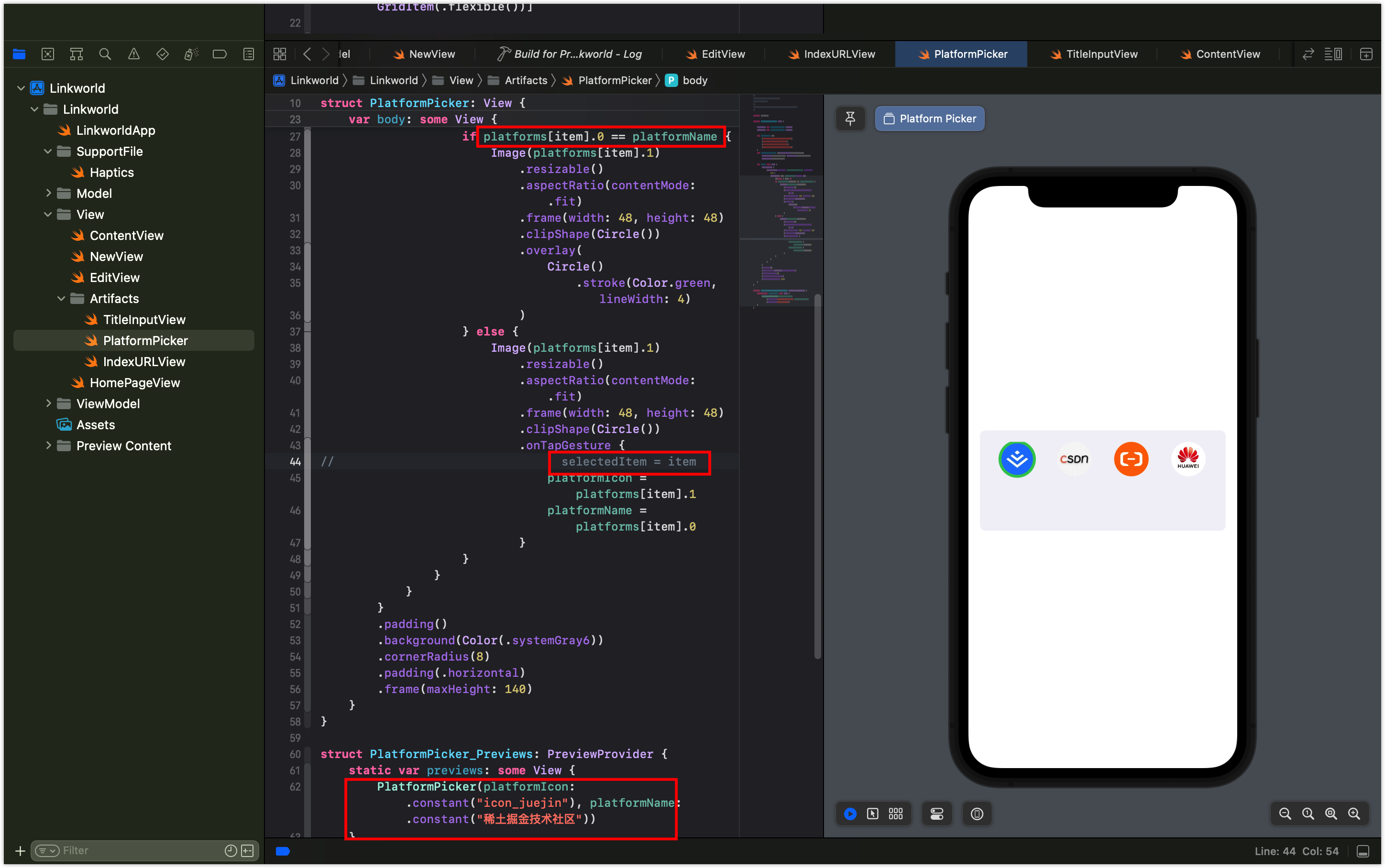Open the Report navigator
Image resolution: width=1385 pixels, height=868 pixels.
pos(249,54)
